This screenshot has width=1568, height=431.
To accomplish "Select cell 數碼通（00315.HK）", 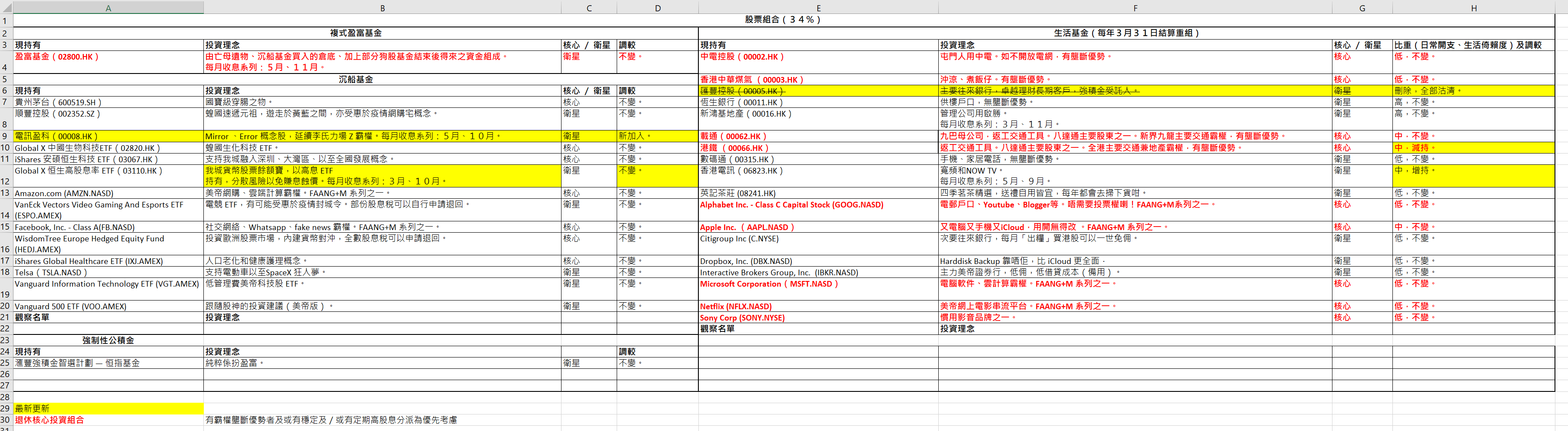I will [818, 160].
